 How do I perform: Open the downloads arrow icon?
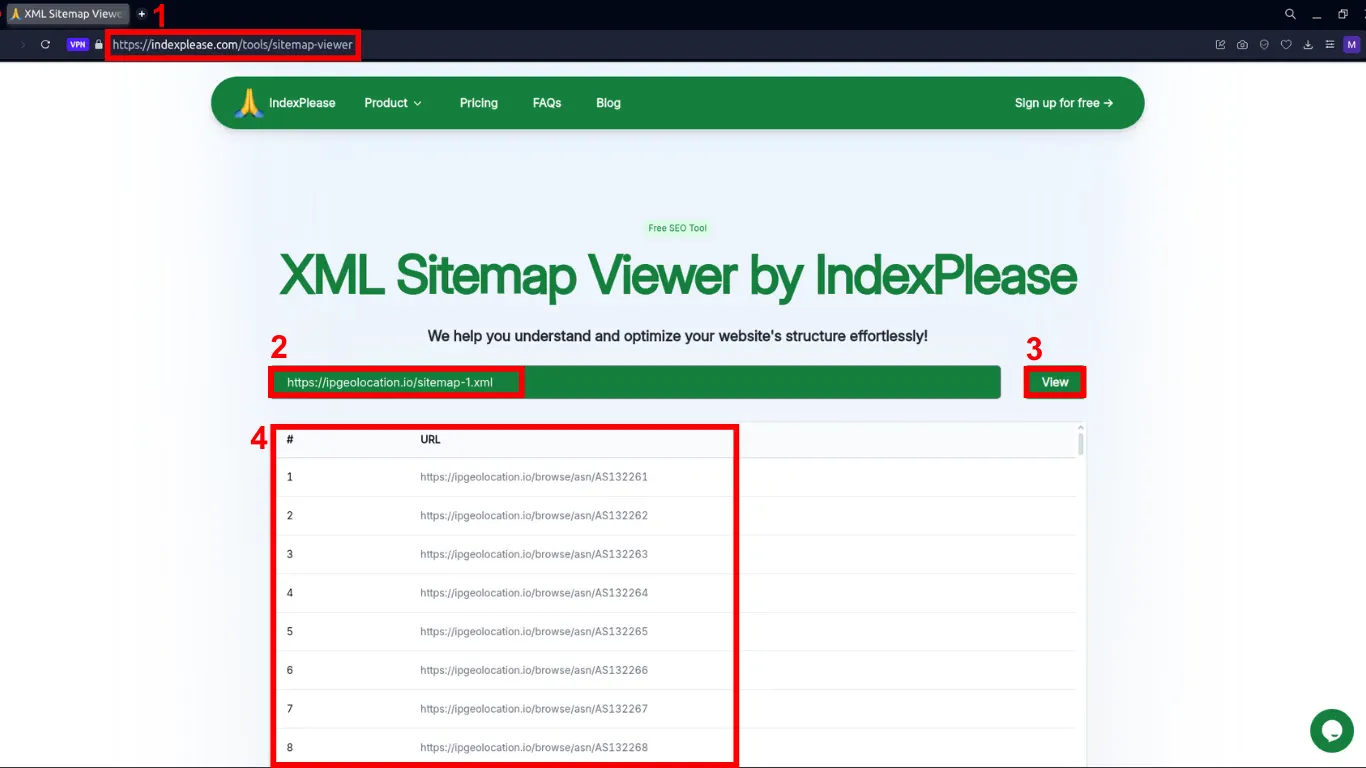(x=1308, y=45)
